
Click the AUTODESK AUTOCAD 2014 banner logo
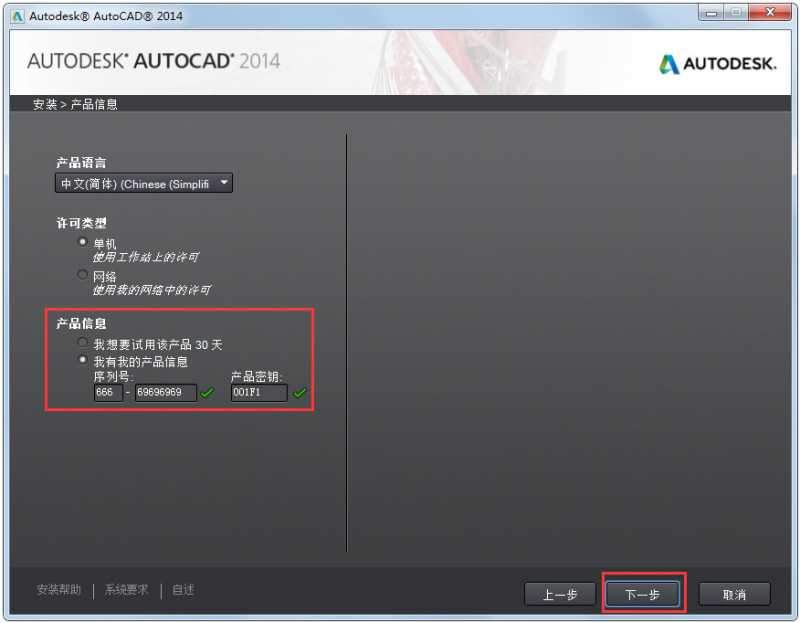coord(150,61)
